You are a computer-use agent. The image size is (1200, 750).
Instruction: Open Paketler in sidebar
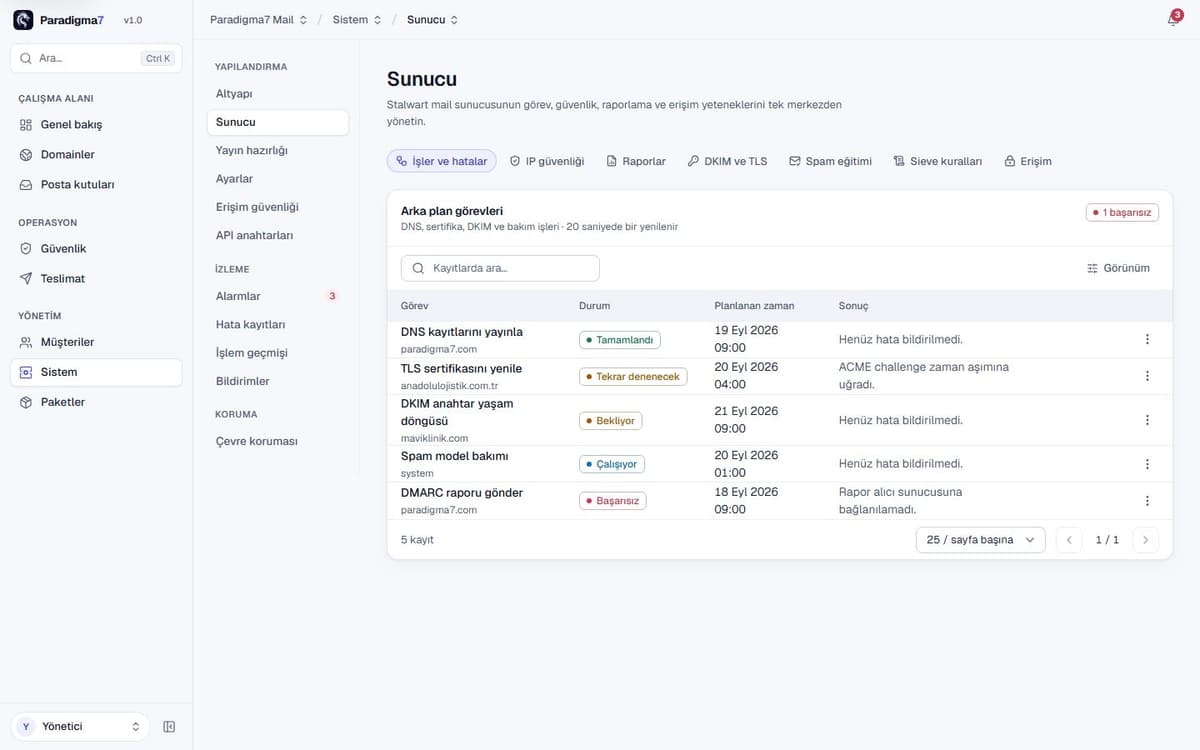[96, 402]
